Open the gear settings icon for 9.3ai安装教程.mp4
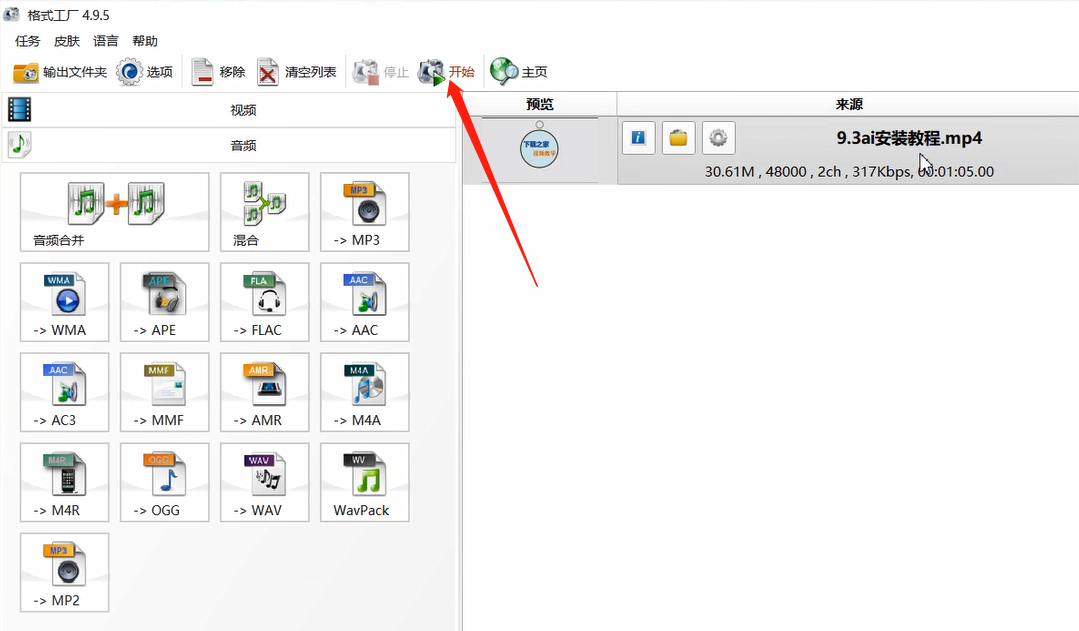The height and width of the screenshot is (631, 1079). tap(718, 138)
